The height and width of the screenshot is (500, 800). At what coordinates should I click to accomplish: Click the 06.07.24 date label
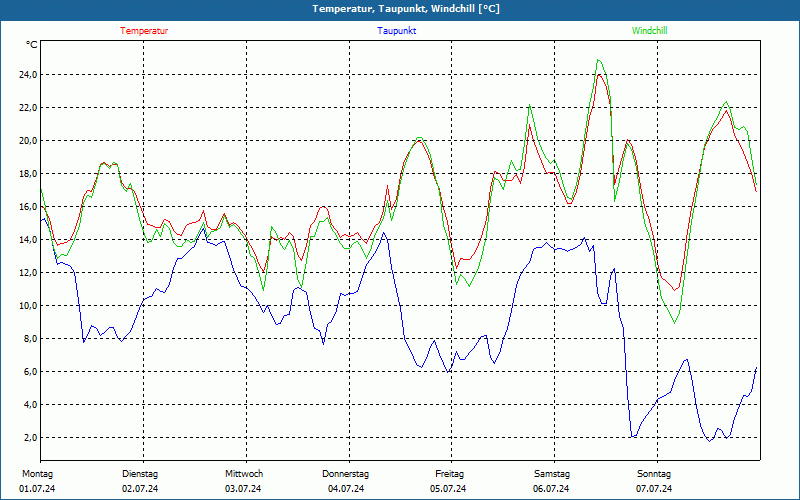(x=551, y=489)
